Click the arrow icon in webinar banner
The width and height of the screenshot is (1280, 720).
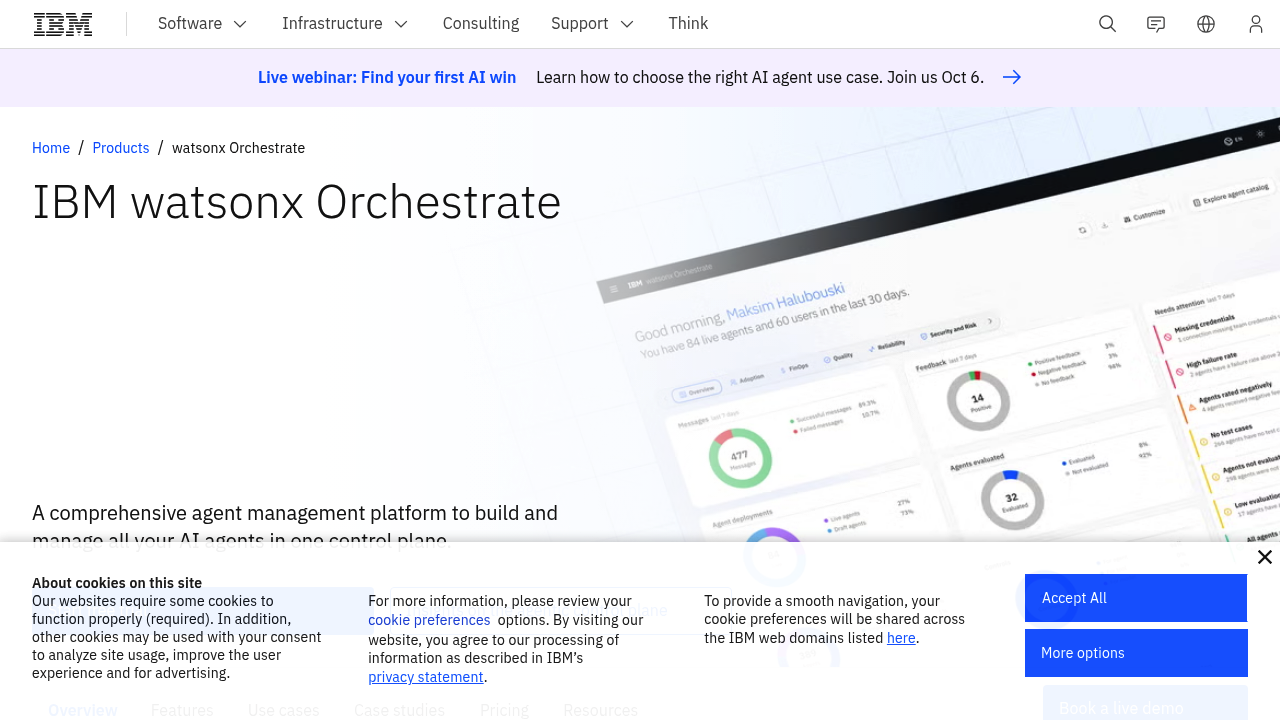click(x=1012, y=77)
